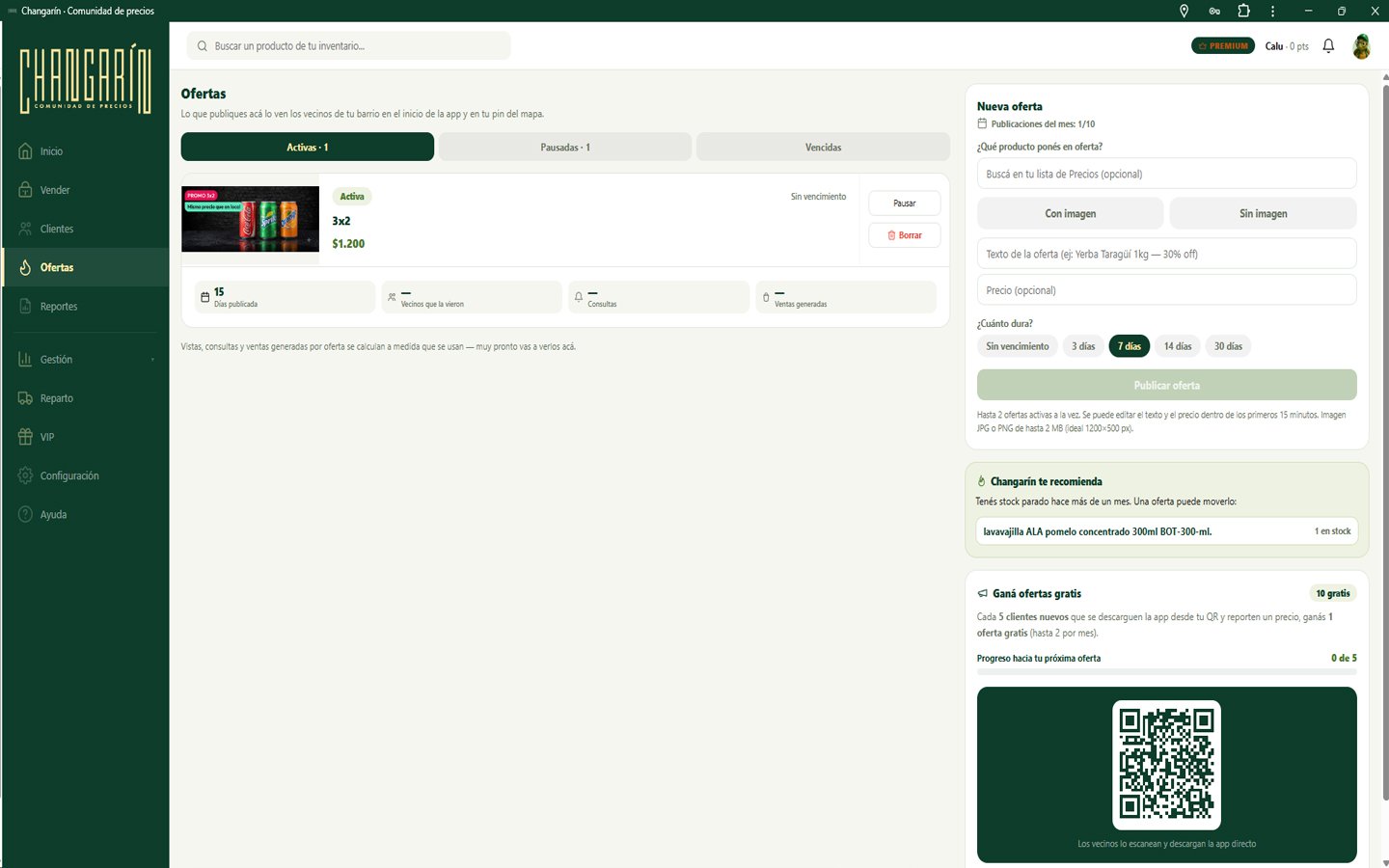Open the 3x2 promo thumbnail image
Image resolution: width=1389 pixels, height=868 pixels.
point(251,219)
